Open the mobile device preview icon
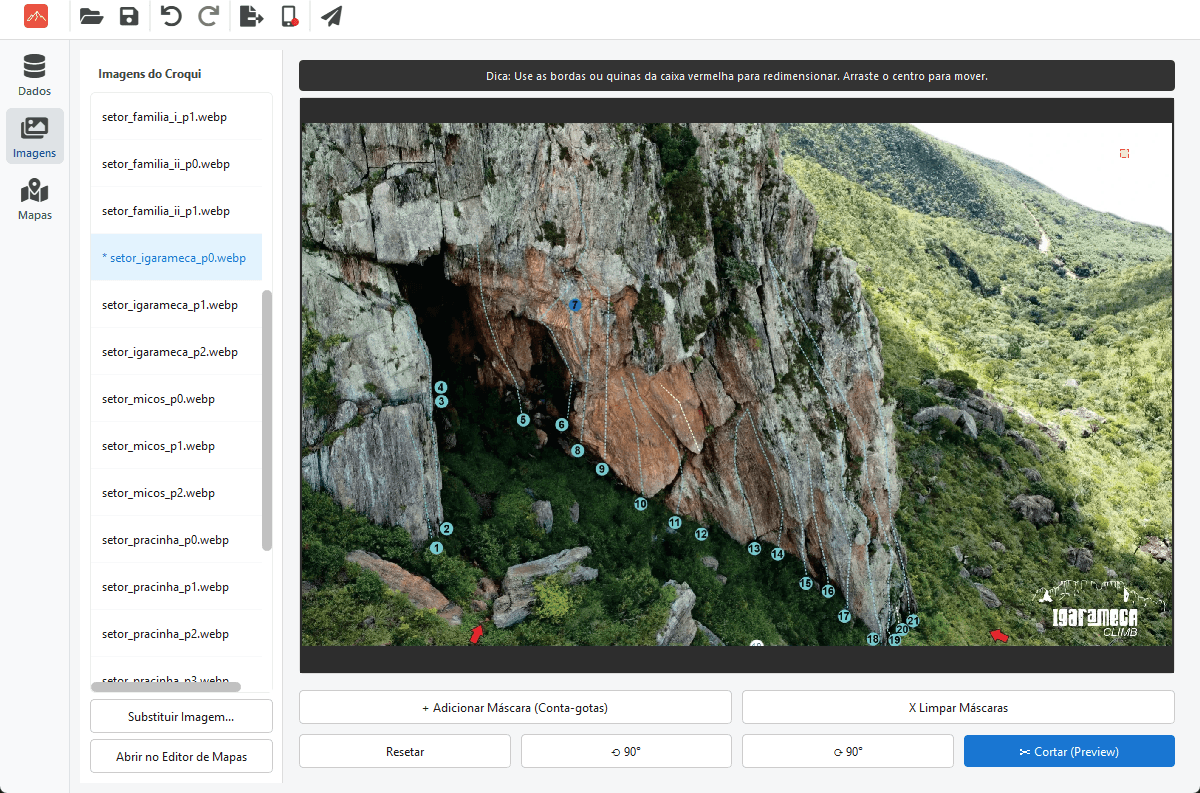The width and height of the screenshot is (1200, 793). click(x=289, y=16)
